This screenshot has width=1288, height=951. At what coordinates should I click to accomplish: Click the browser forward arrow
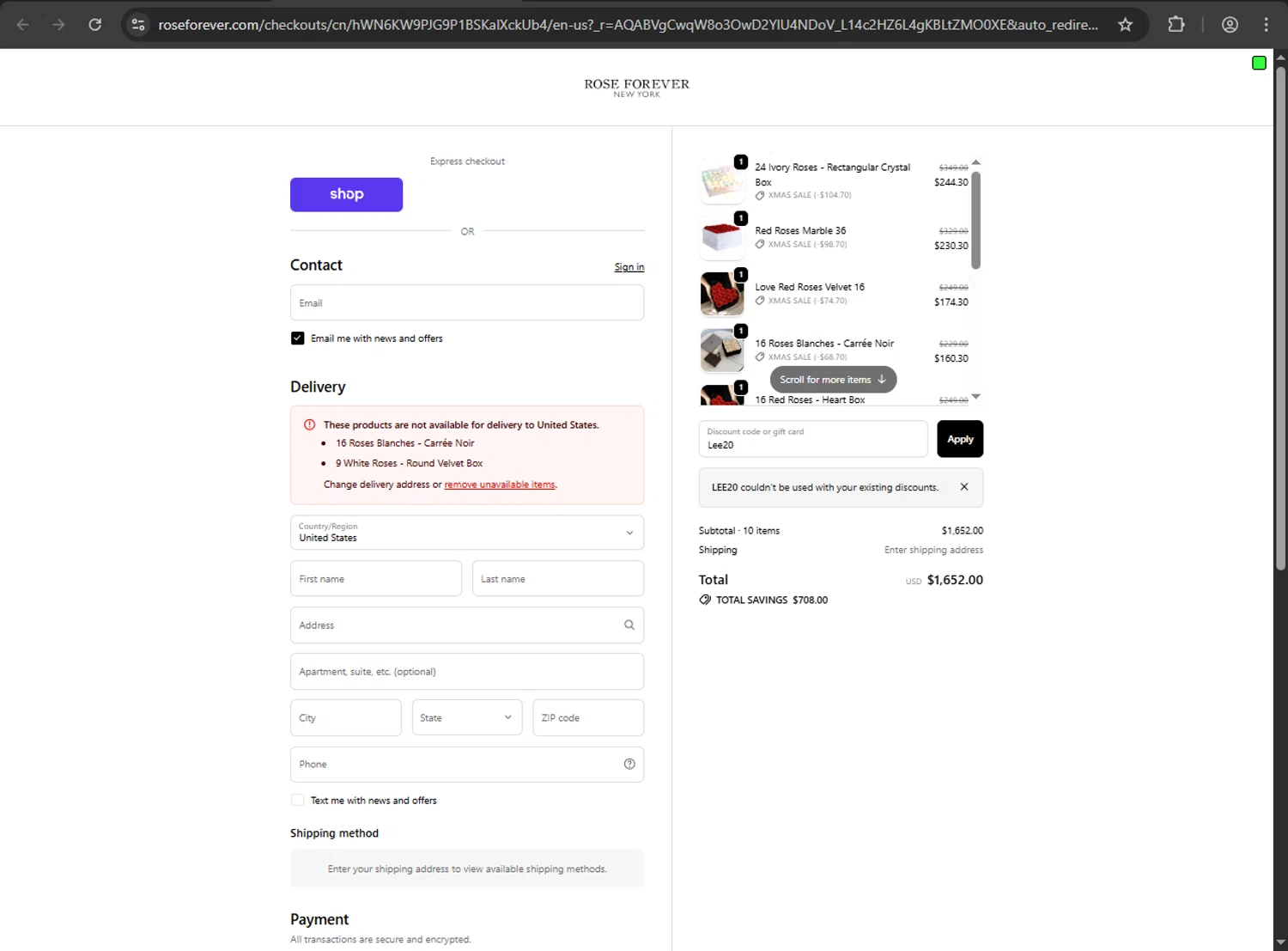(58, 24)
